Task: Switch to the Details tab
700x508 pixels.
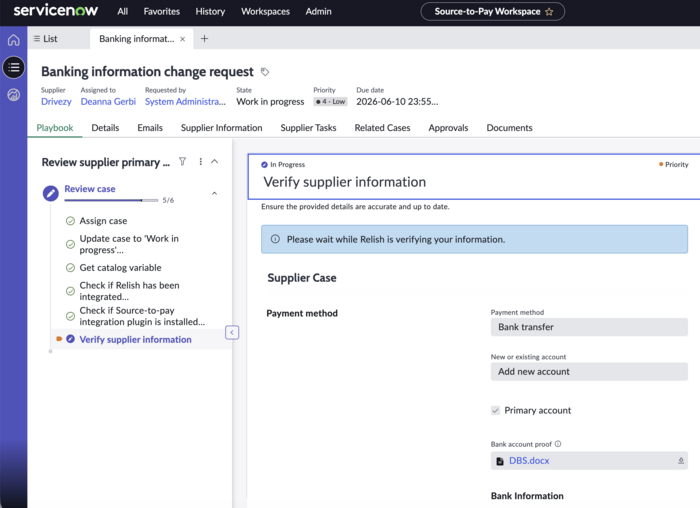Action: 105,128
